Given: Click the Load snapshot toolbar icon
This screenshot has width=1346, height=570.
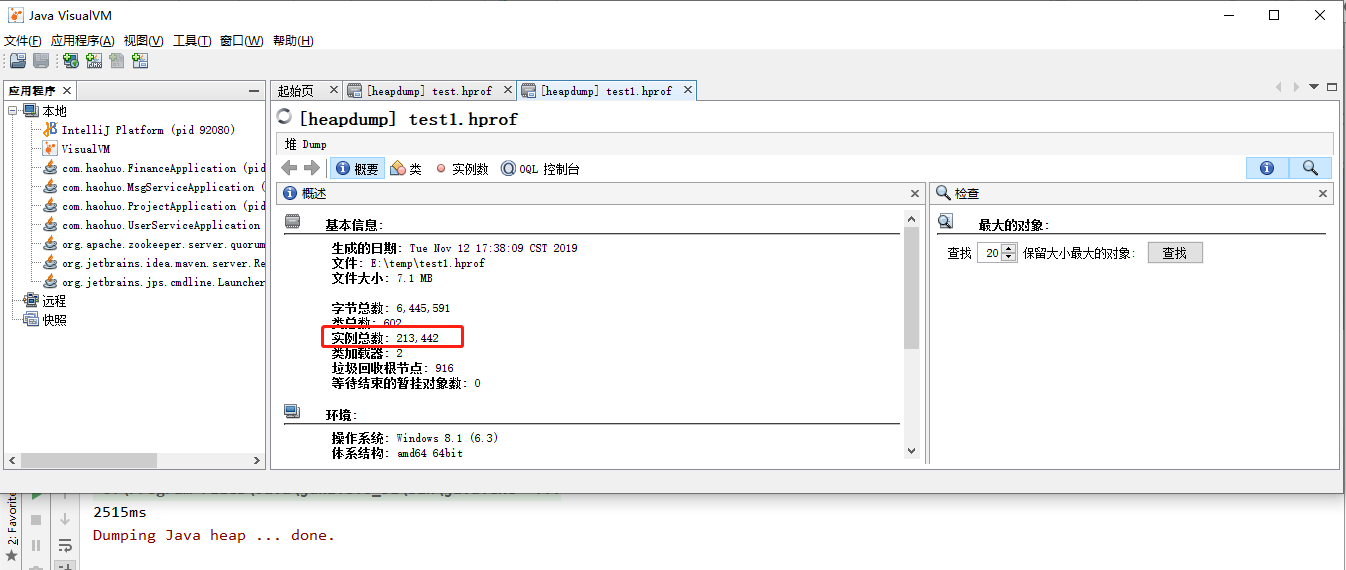Looking at the screenshot, I should click(x=17, y=61).
